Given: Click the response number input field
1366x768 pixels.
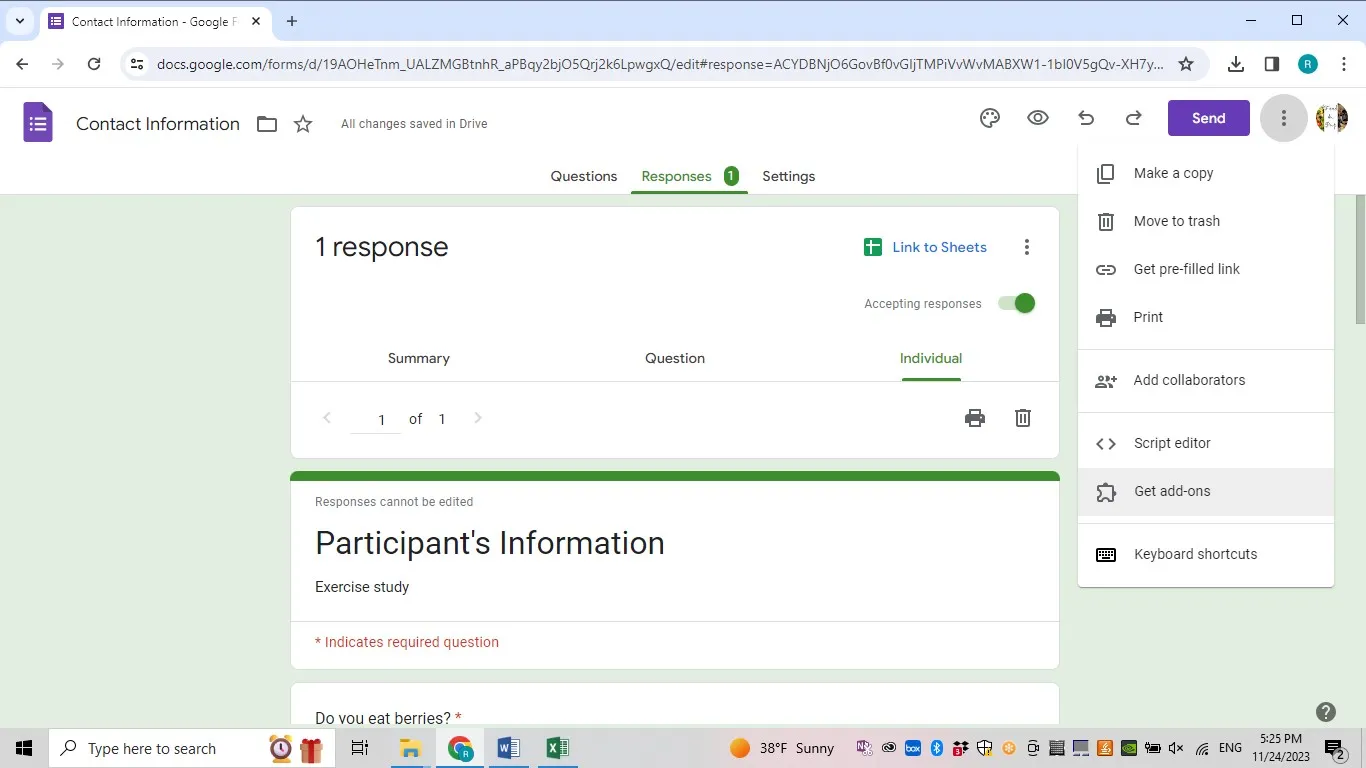Looking at the screenshot, I should (x=380, y=418).
